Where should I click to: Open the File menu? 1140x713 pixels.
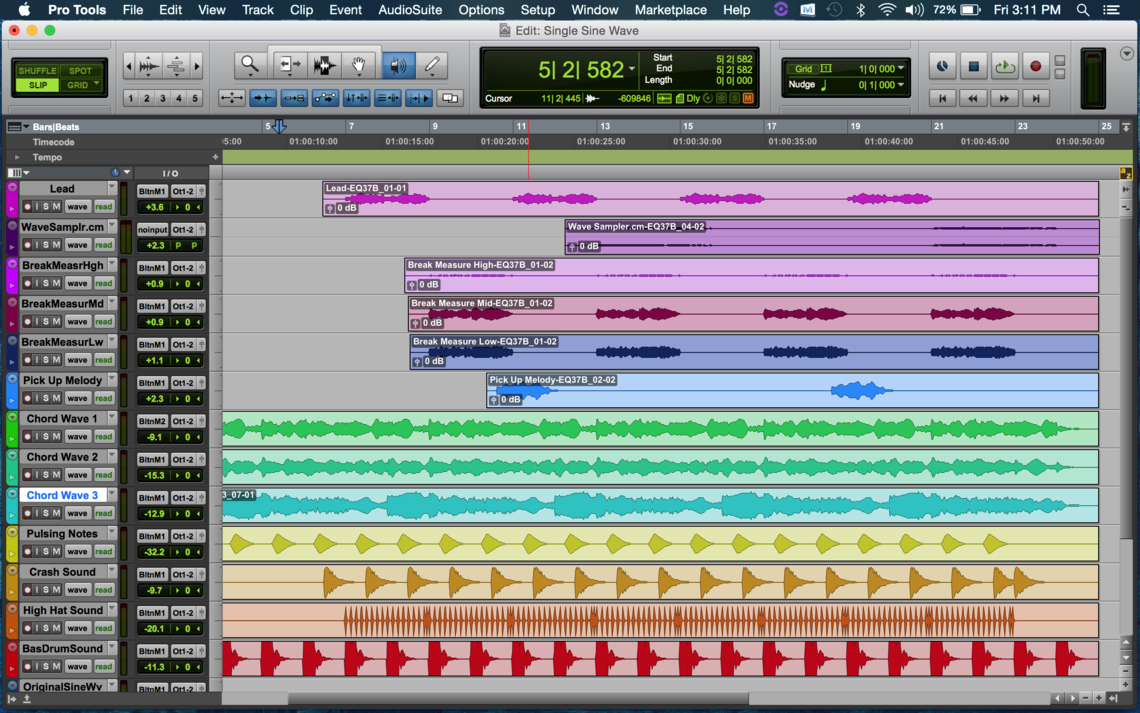click(133, 9)
